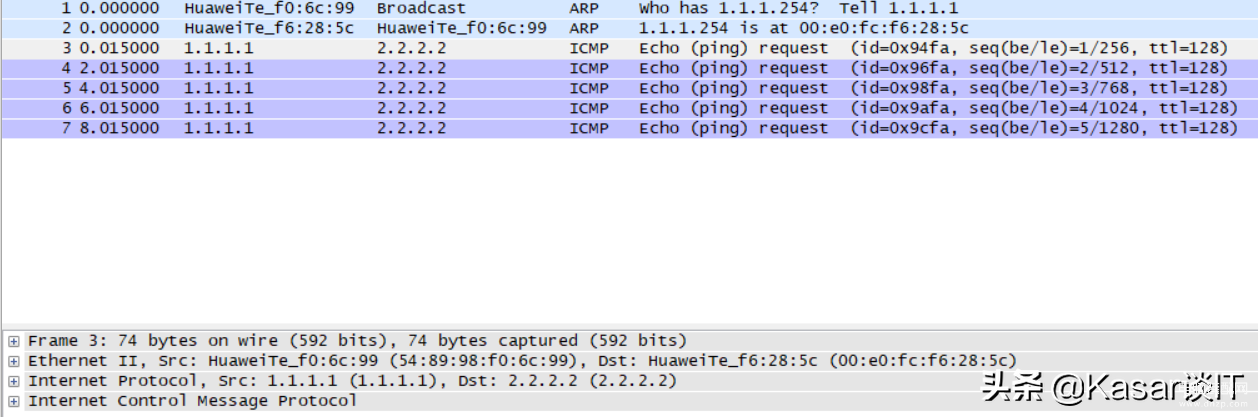Expand the Ethernet II section
This screenshot has height=417, width=1258.
pyautogui.click(x=14, y=361)
